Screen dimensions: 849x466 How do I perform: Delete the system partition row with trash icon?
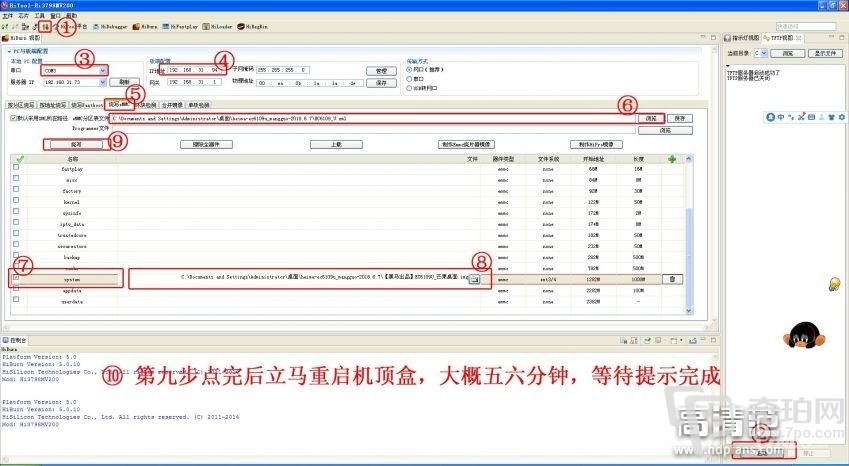672,279
